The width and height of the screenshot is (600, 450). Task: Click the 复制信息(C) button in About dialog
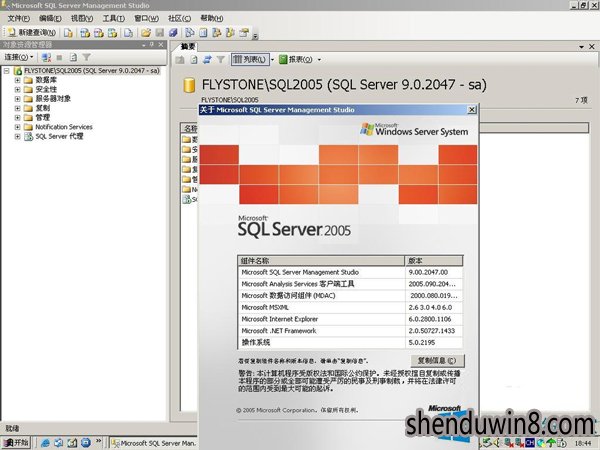tap(437, 361)
